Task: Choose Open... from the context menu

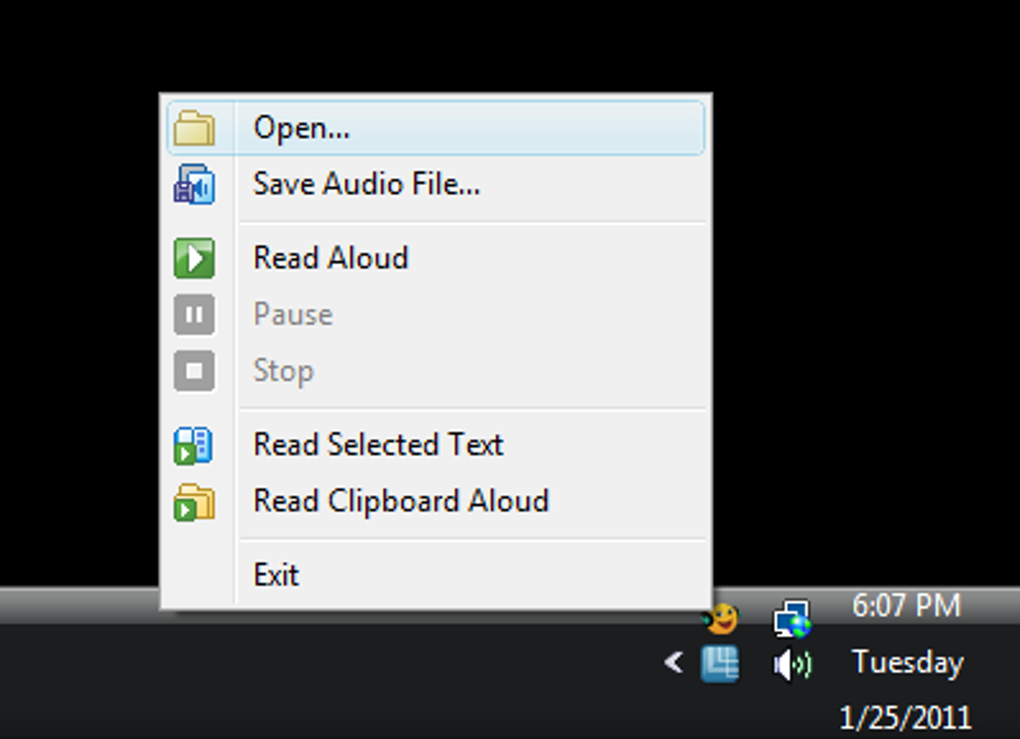Action: [x=436, y=128]
